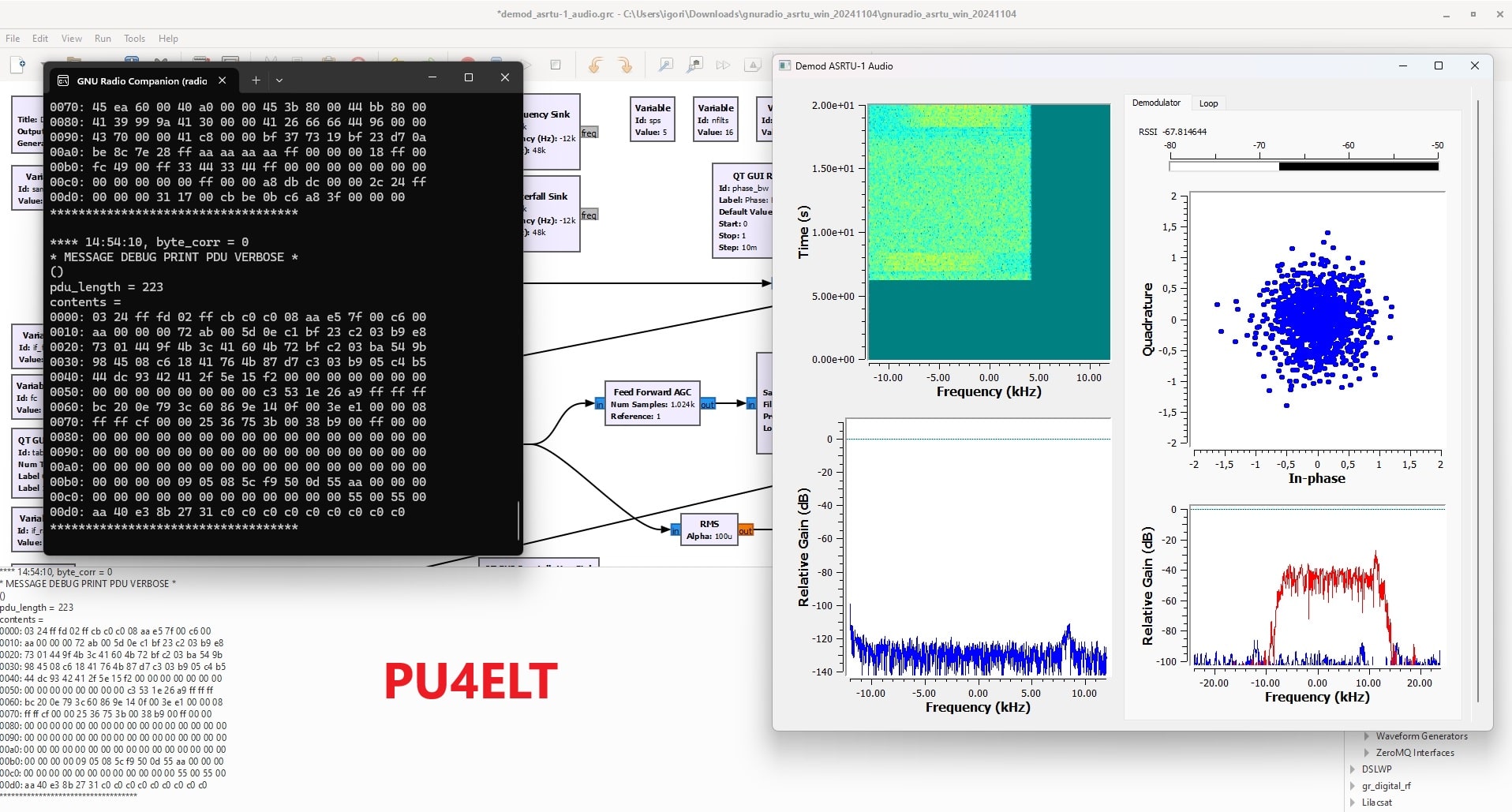Expand the Lilacsat block category

[1353, 803]
